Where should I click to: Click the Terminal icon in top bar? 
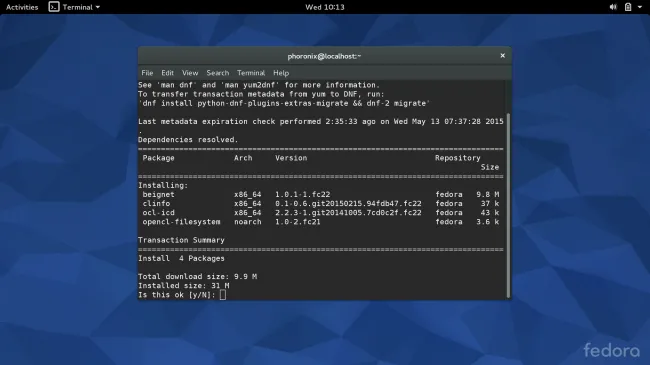[54, 7]
